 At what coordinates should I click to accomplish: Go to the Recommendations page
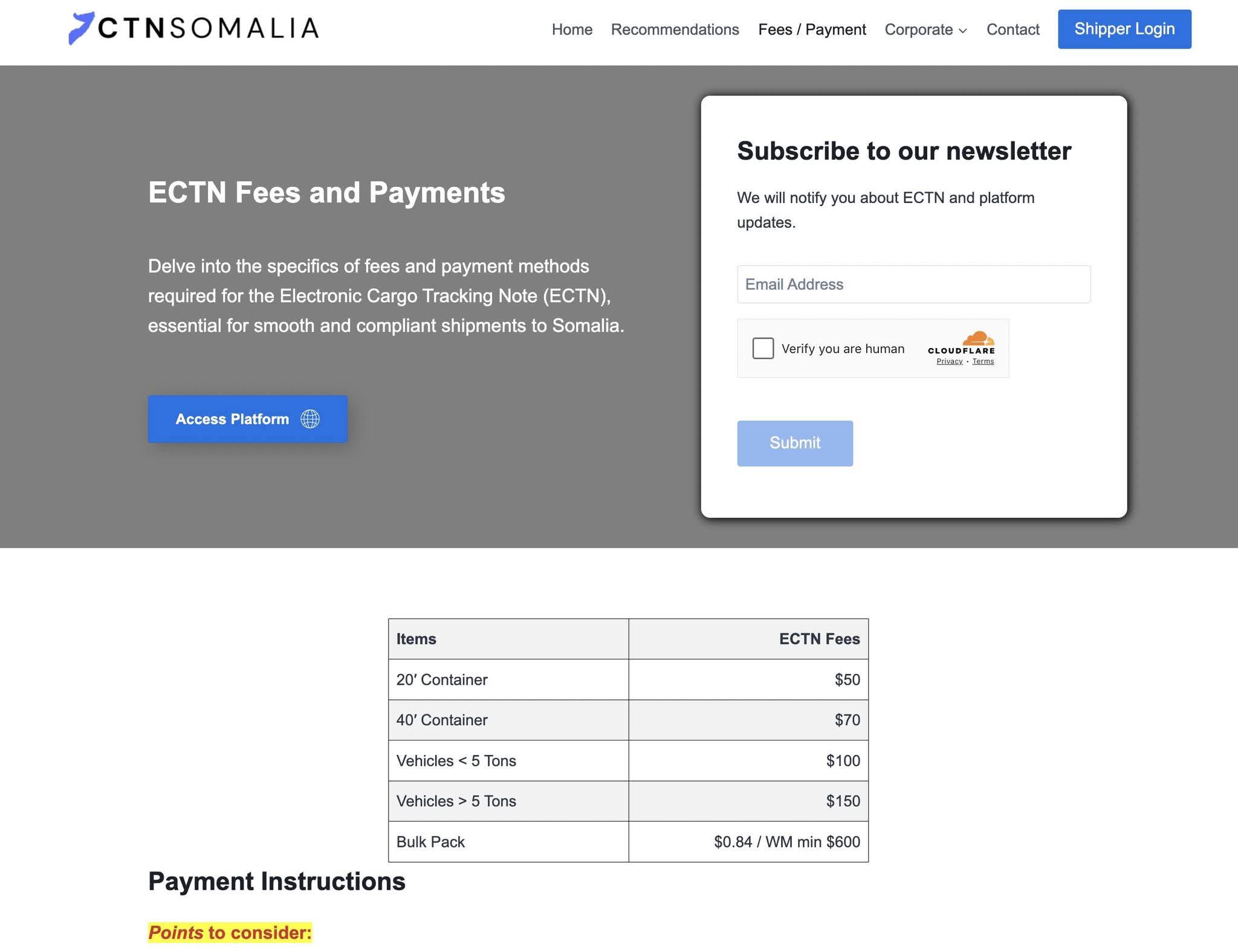[x=675, y=30]
